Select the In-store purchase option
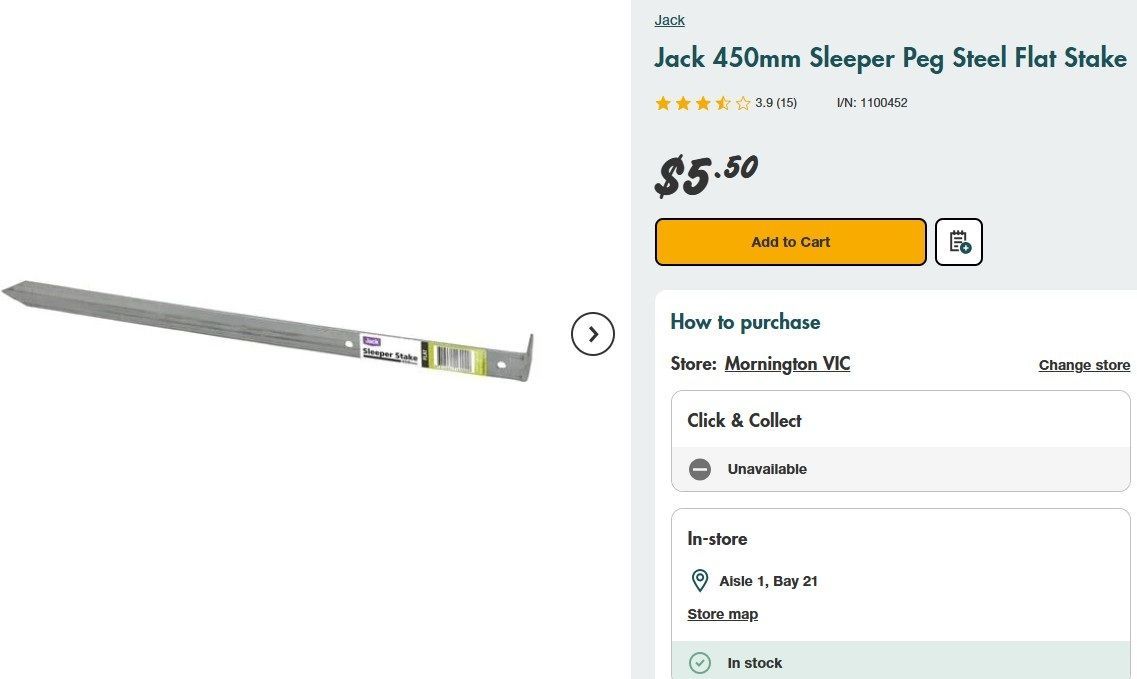 tap(717, 539)
